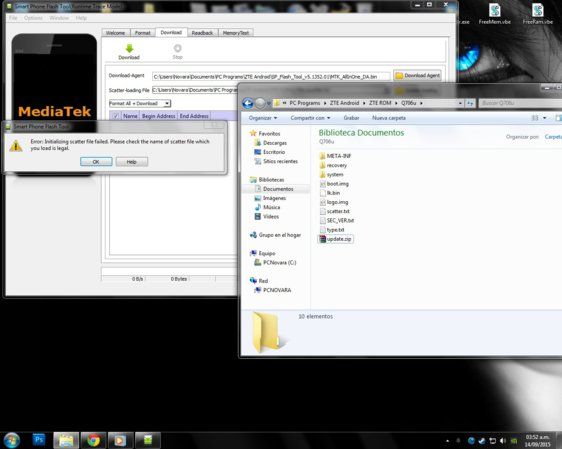562x449 pixels.
Task: Click the Stop icon in flash tool
Action: 177,48
